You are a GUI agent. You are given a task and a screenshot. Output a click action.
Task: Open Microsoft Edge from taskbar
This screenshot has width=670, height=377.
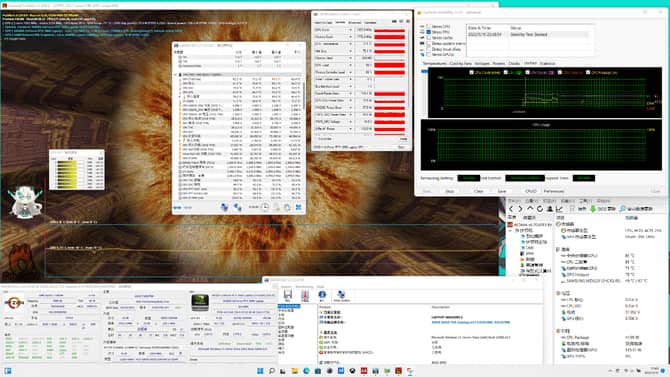pos(306,371)
